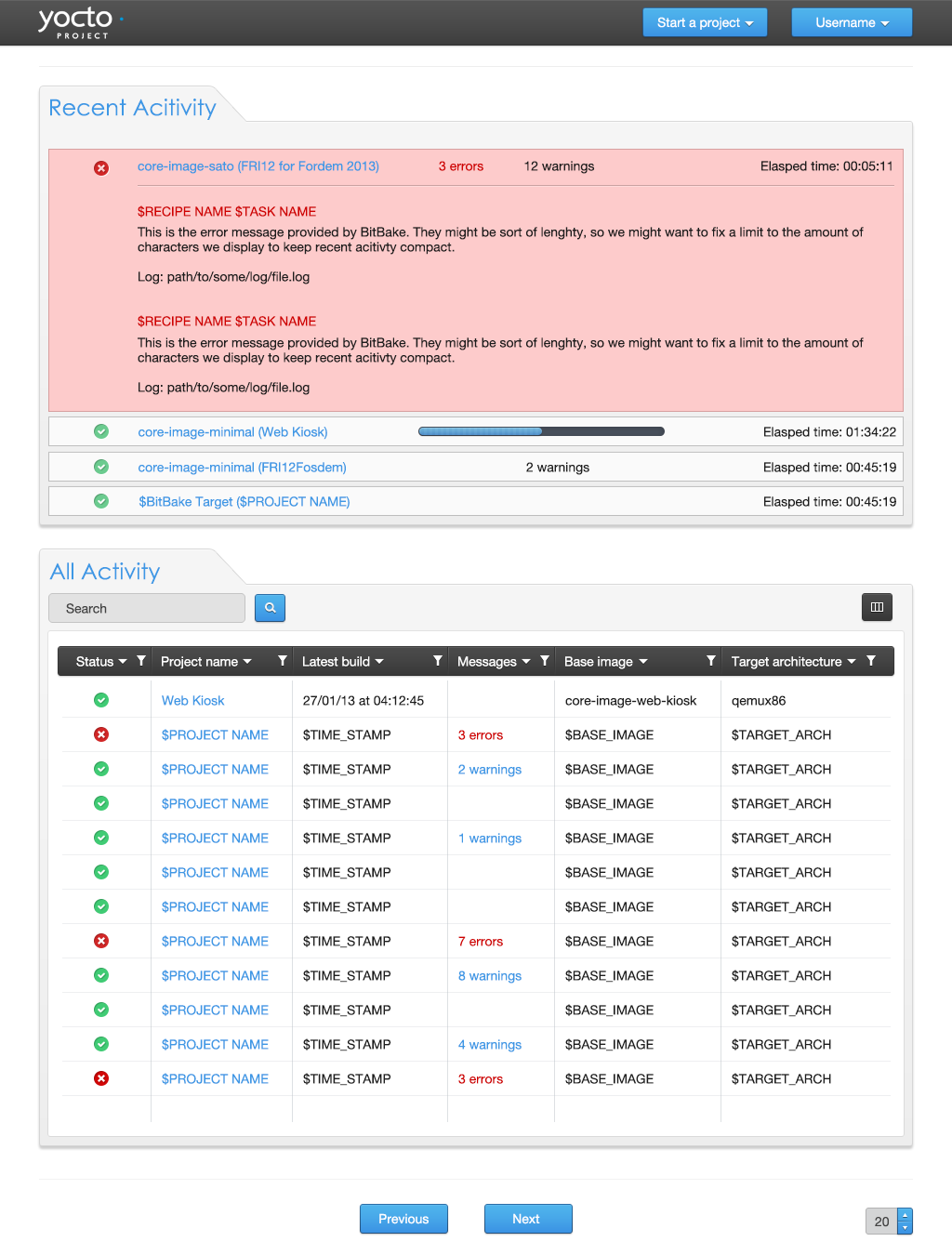Click the filter funnel in Target architecture column

coord(871,661)
